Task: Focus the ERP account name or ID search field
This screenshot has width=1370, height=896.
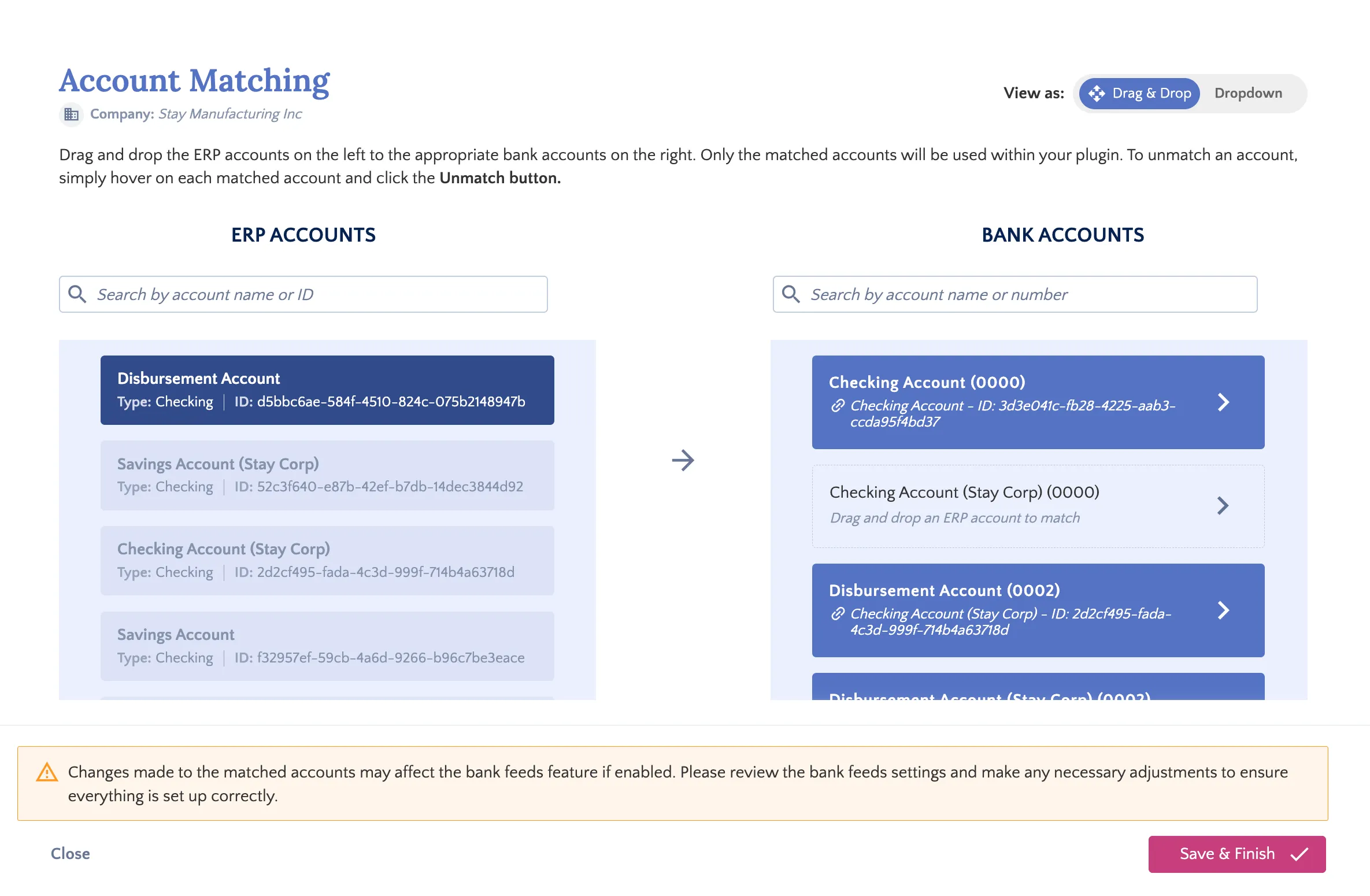Action: click(x=303, y=294)
